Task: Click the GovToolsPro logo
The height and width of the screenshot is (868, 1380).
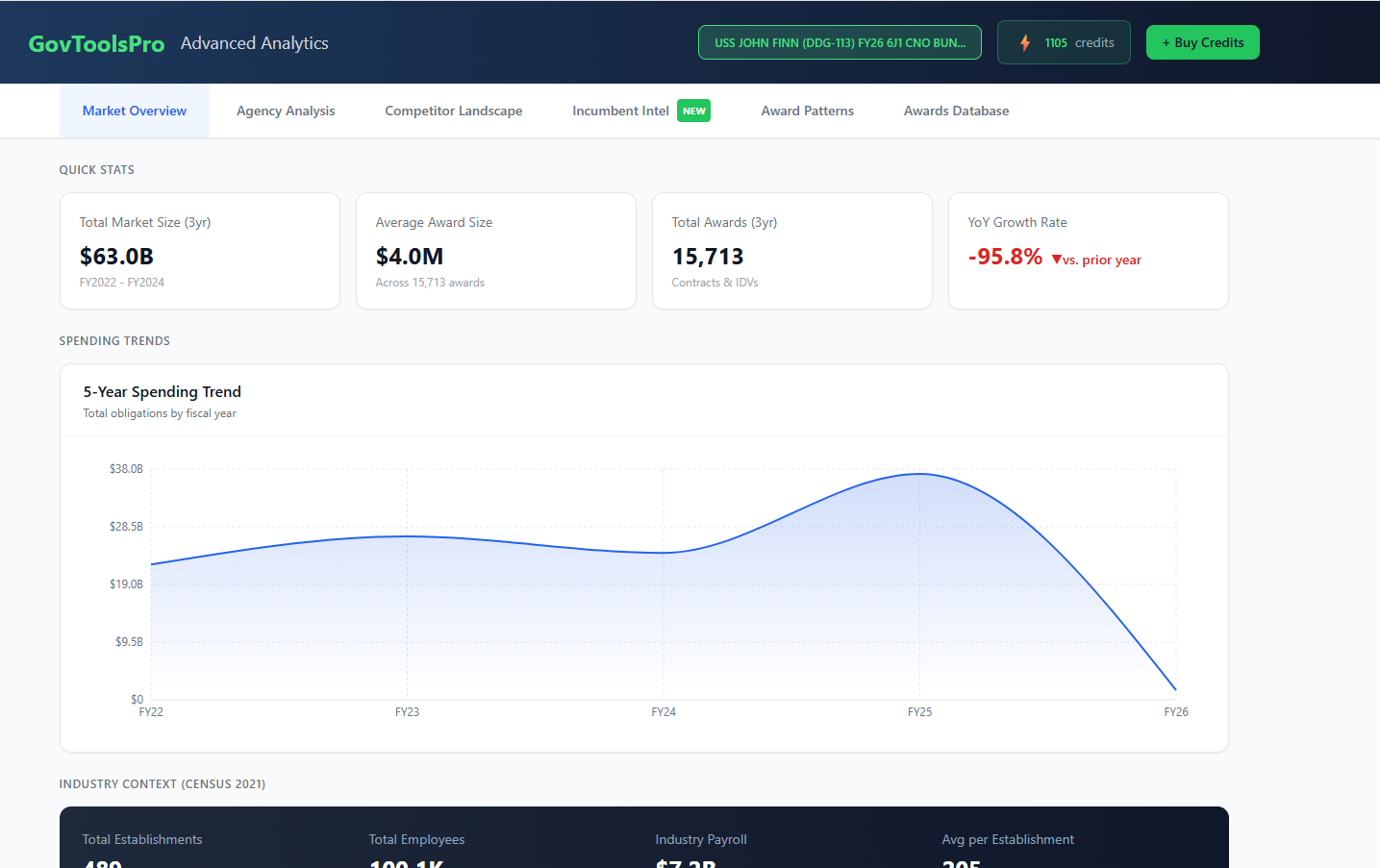Action: [x=96, y=42]
